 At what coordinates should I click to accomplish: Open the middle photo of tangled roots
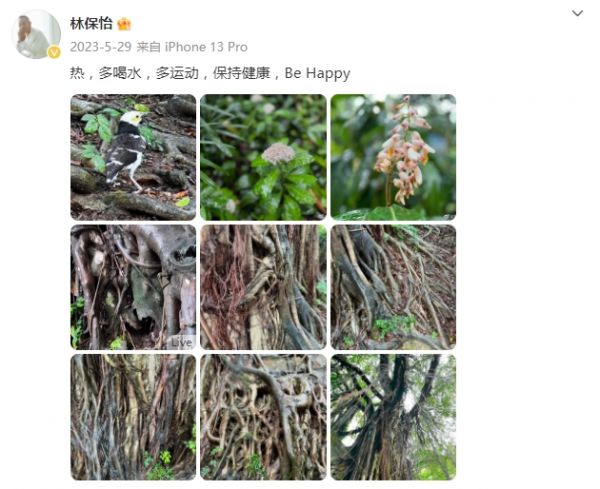click(263, 287)
